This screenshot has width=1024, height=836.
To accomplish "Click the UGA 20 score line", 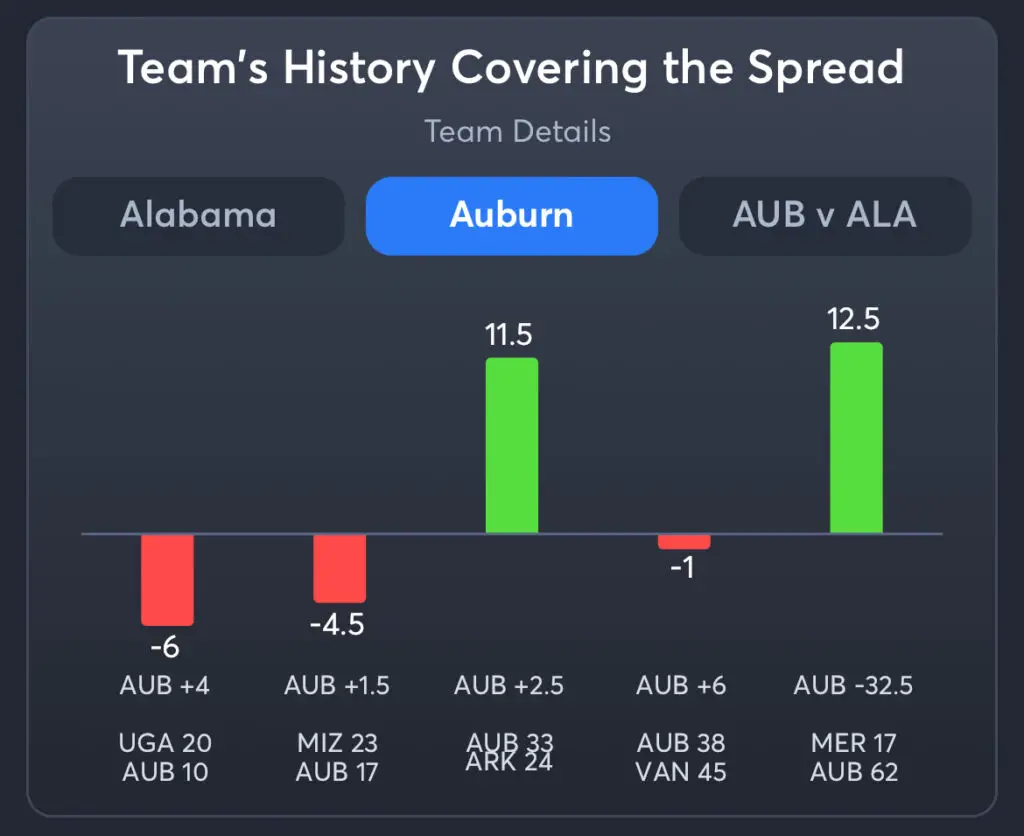I will pyautogui.click(x=165, y=743).
